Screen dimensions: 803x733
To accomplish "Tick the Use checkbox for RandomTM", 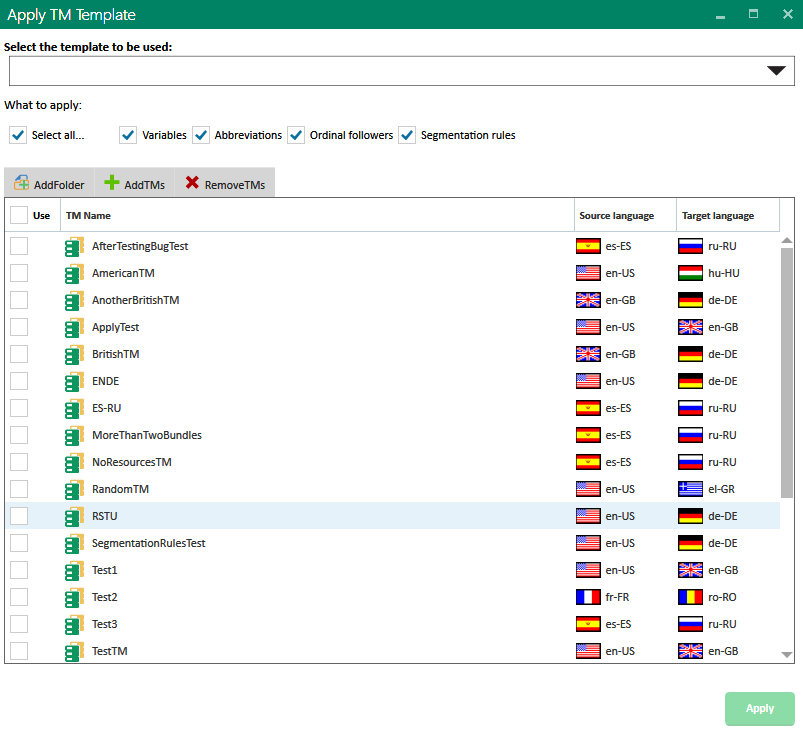I will click(x=19, y=489).
